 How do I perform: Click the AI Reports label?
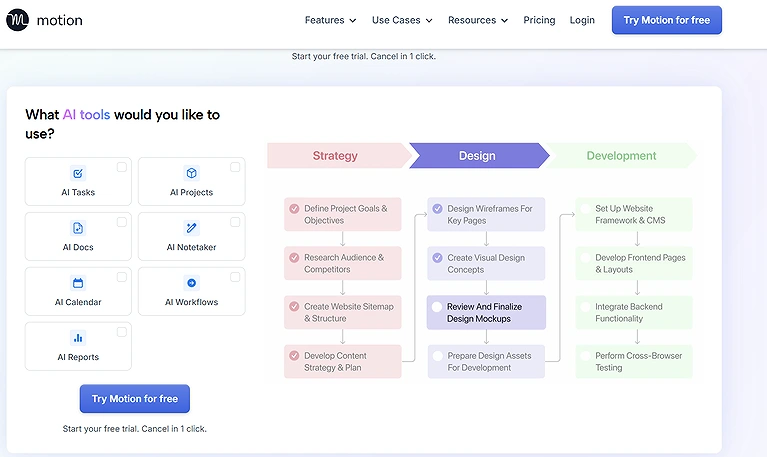(78, 357)
